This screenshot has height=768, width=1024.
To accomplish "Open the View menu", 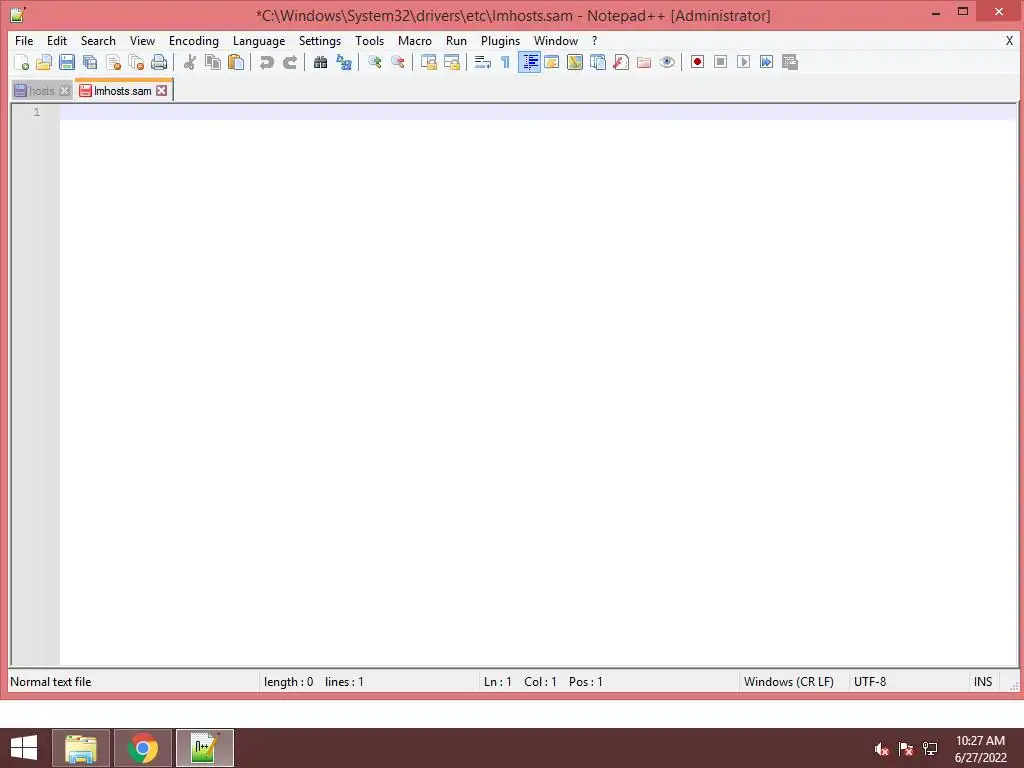I will pos(142,40).
